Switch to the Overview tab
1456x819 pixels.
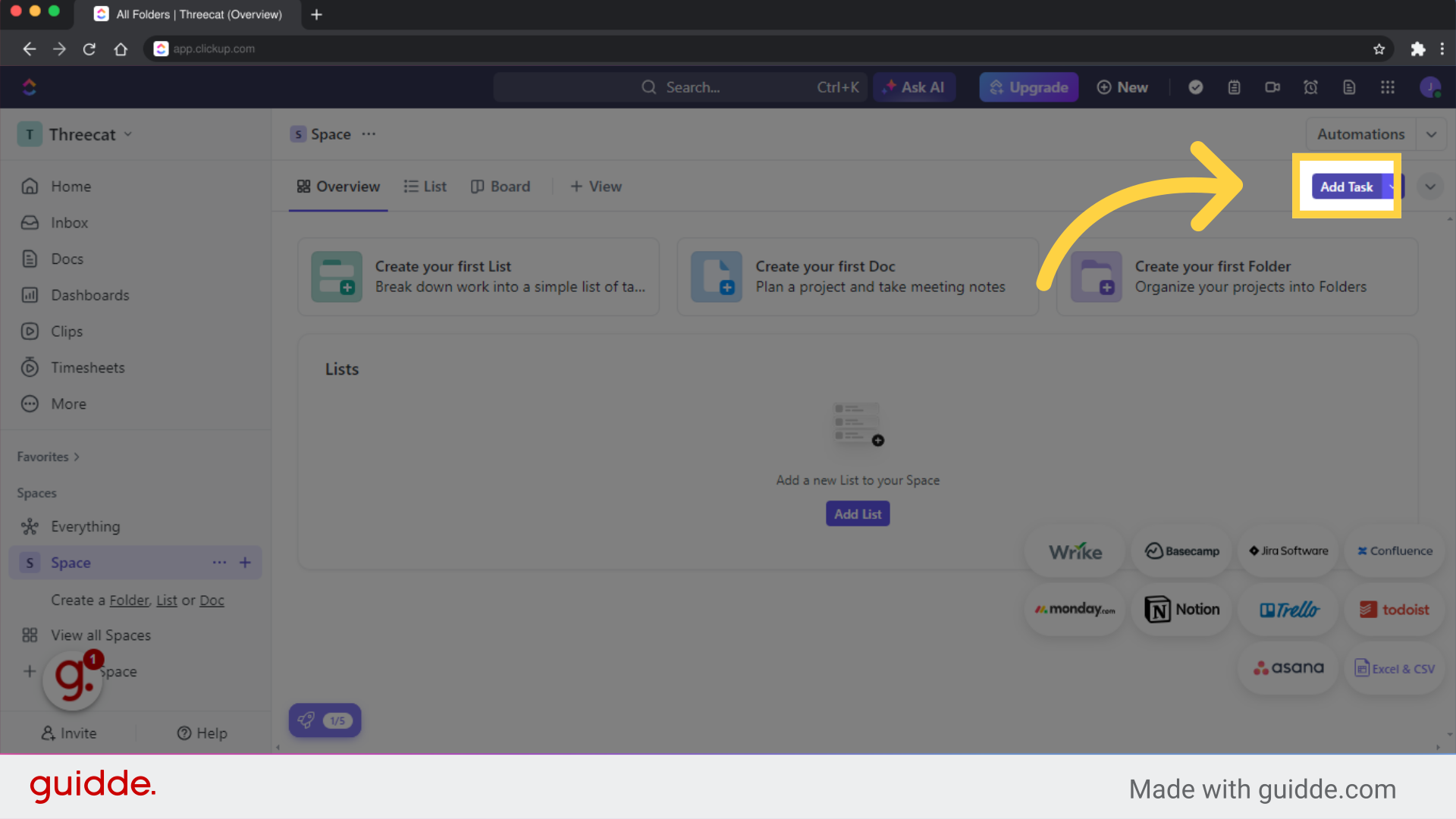pos(338,187)
